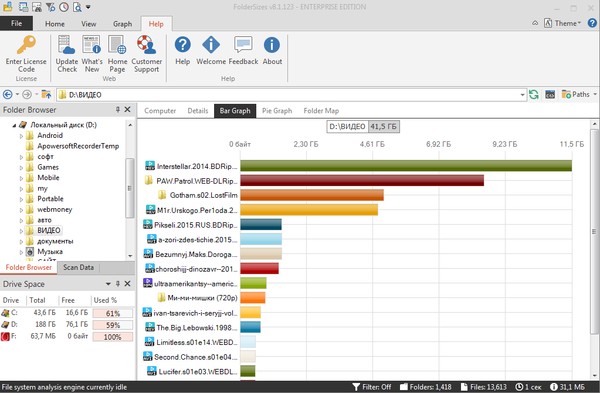Click the dark red PAW.Patrol bar
600x393 pixels.
point(362,180)
